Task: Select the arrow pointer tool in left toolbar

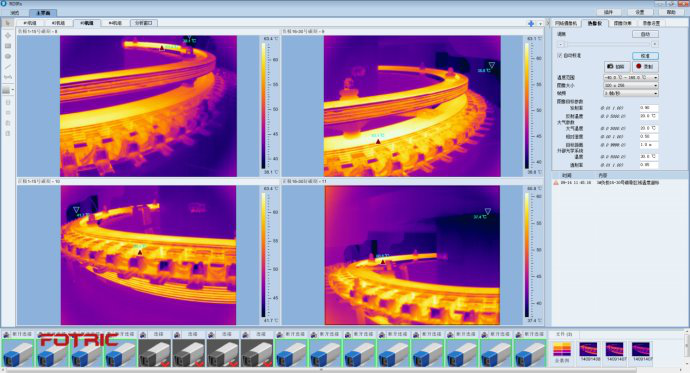Action: [7, 23]
